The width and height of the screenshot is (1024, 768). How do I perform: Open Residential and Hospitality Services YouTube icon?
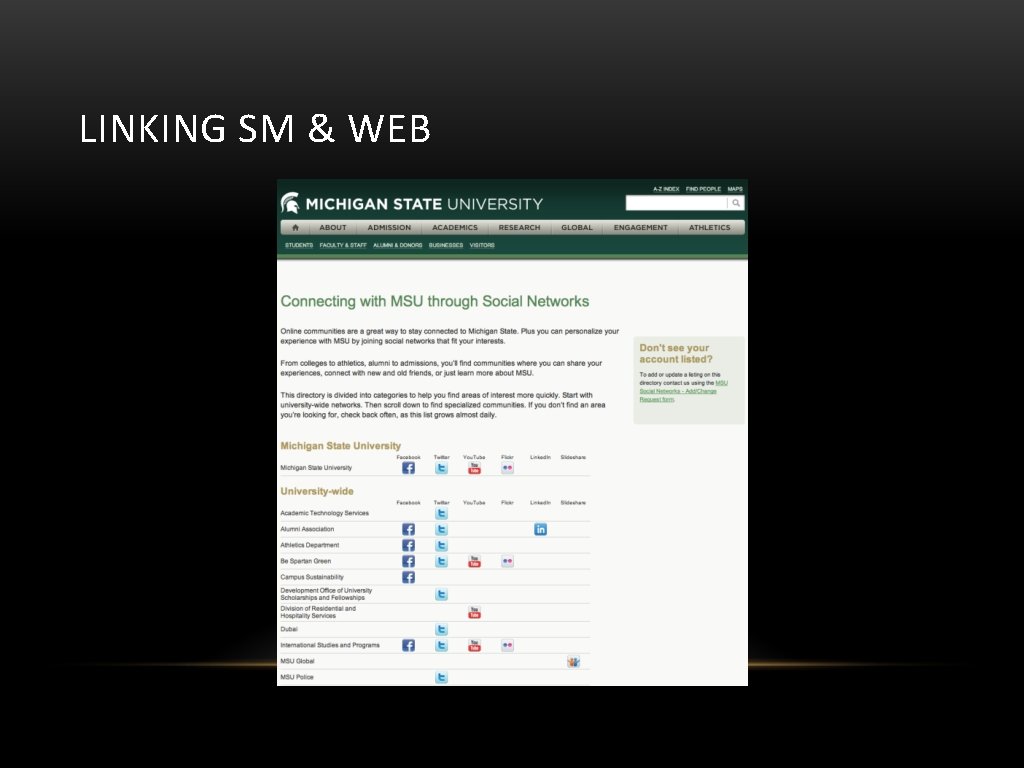coord(475,613)
